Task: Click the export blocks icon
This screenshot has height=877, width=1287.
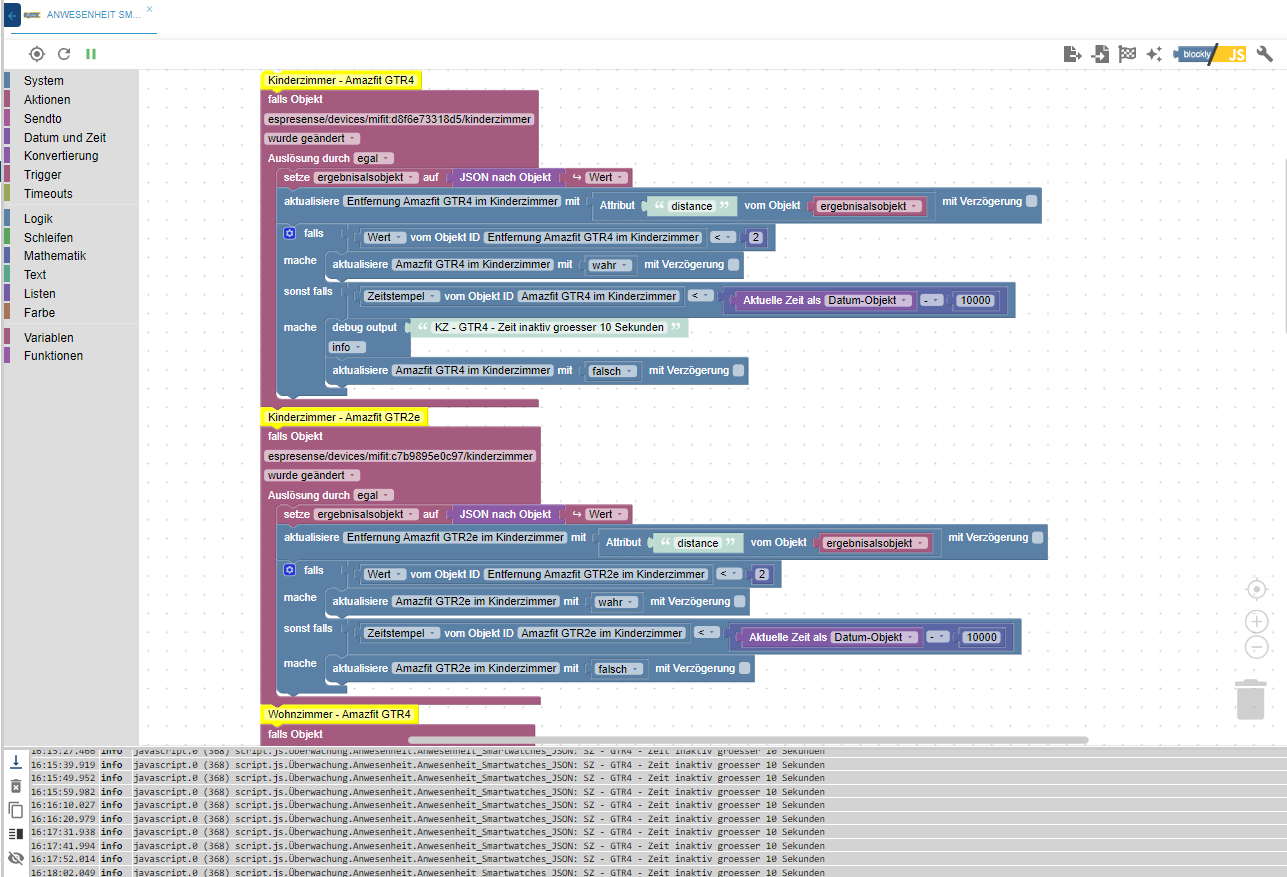Action: (x=1073, y=54)
